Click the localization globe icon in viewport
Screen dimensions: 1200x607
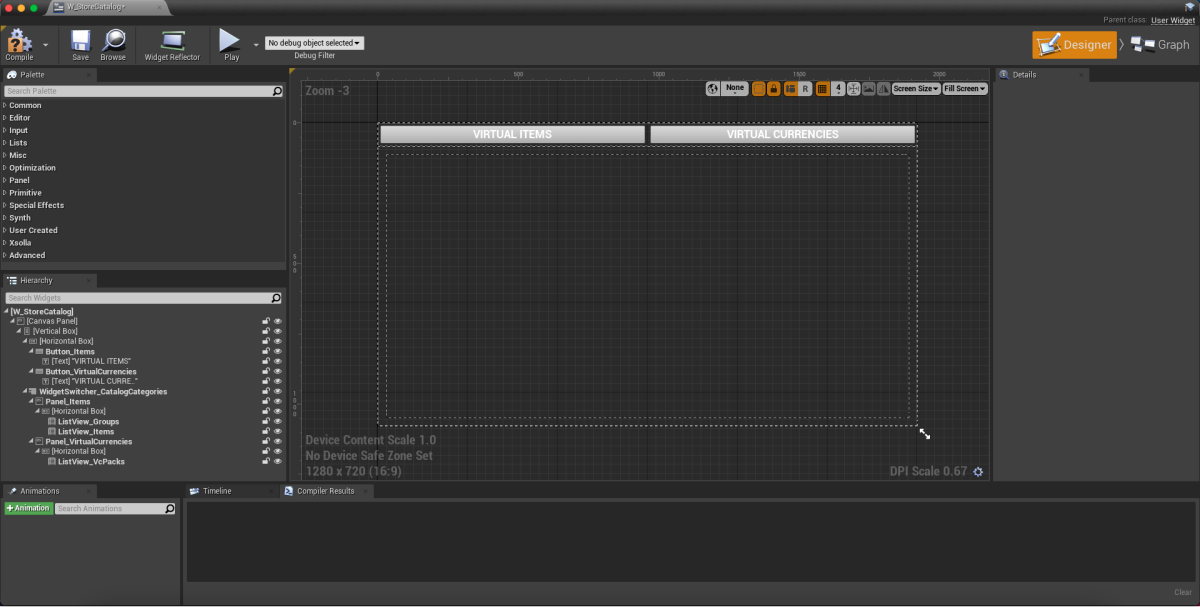(x=713, y=89)
